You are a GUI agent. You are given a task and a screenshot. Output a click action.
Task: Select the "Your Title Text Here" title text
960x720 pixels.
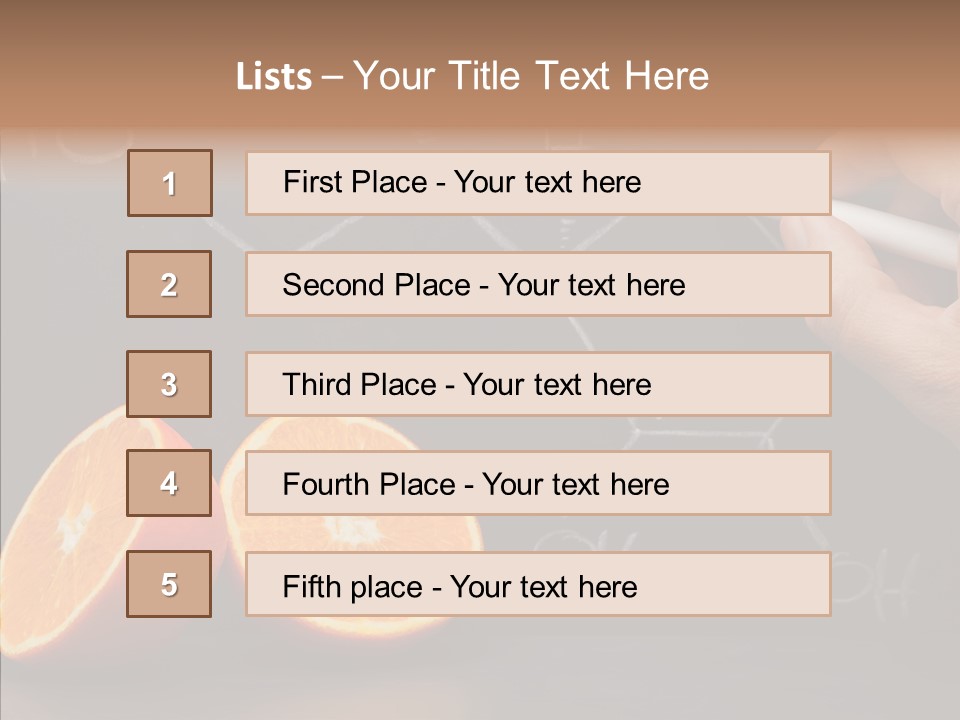click(531, 76)
